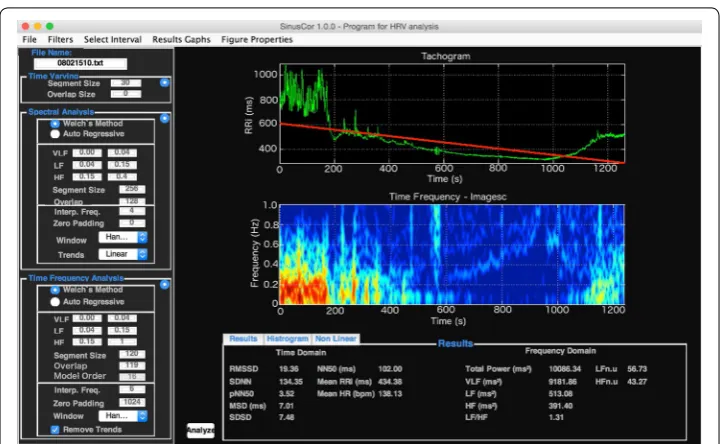Open the Results Gaphs menu
The height and width of the screenshot is (444, 721).
pyautogui.click(x=181, y=40)
